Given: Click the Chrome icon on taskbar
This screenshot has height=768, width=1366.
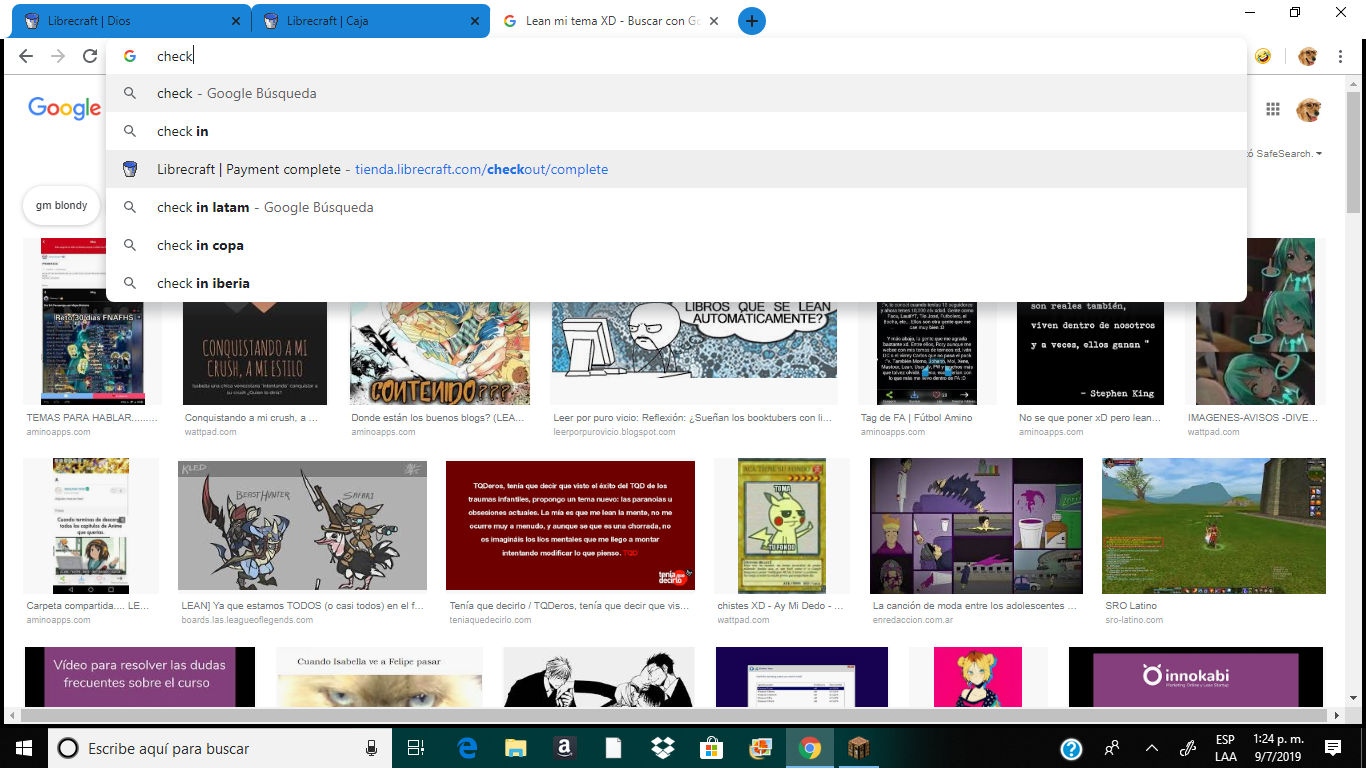Looking at the screenshot, I should pyautogui.click(x=809, y=748).
